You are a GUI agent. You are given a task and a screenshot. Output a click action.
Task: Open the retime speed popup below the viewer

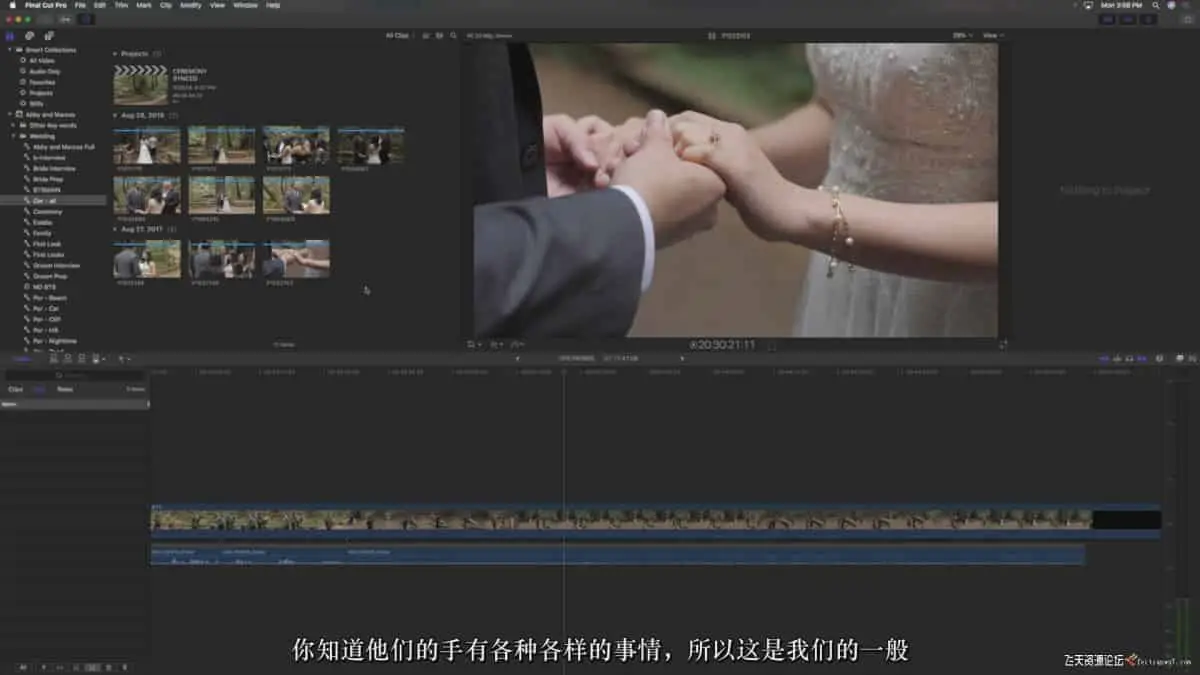tap(518, 345)
